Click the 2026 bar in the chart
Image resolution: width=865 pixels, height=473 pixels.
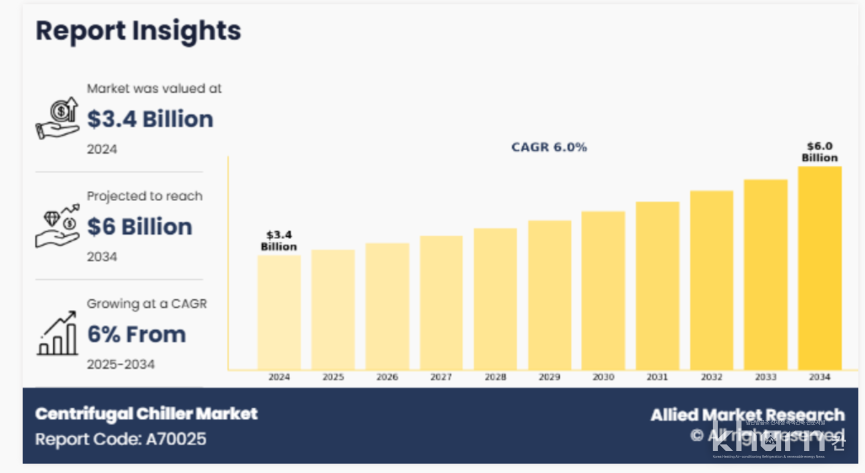click(x=387, y=306)
